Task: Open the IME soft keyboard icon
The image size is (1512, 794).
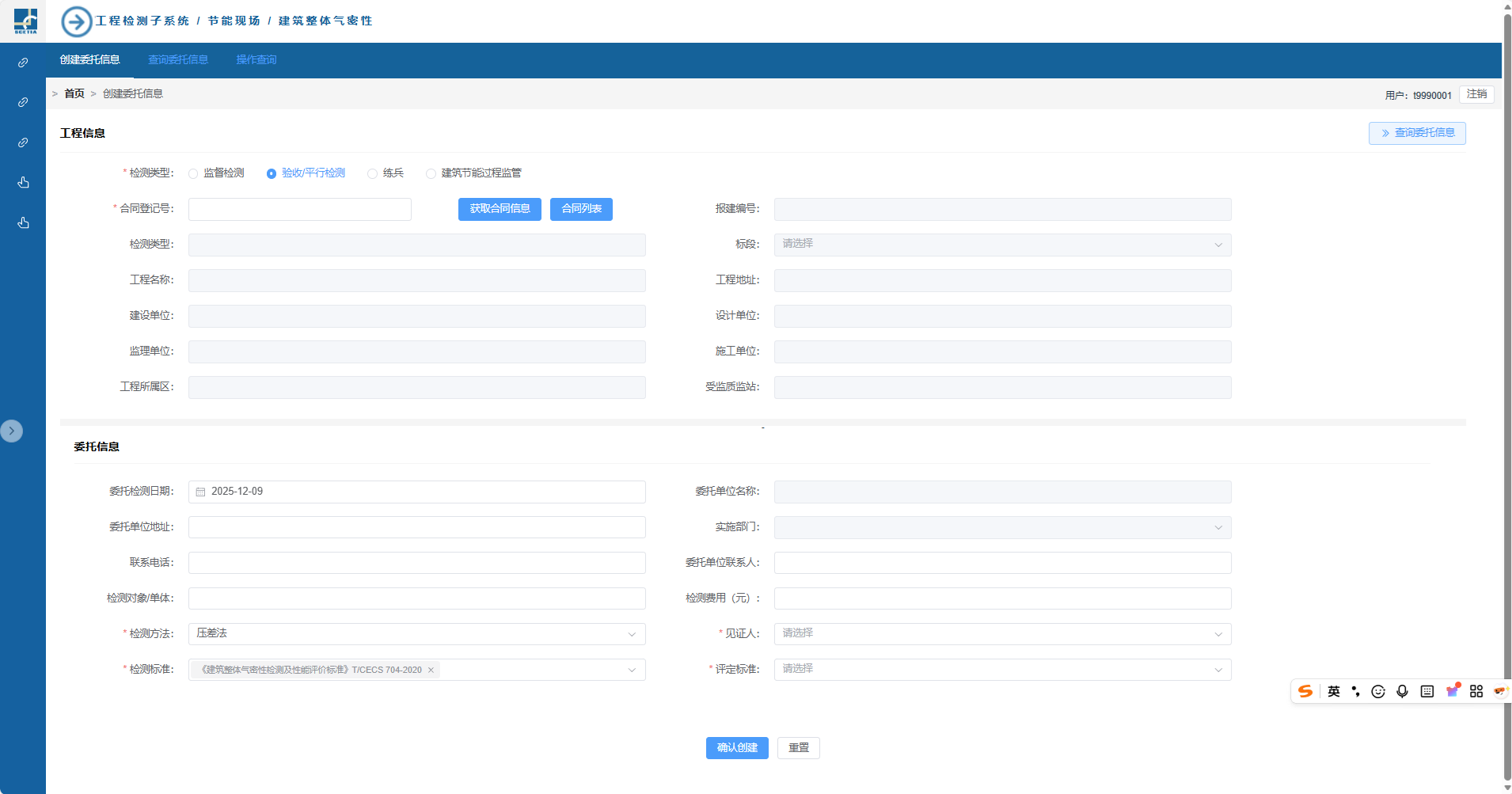Action: click(1427, 691)
